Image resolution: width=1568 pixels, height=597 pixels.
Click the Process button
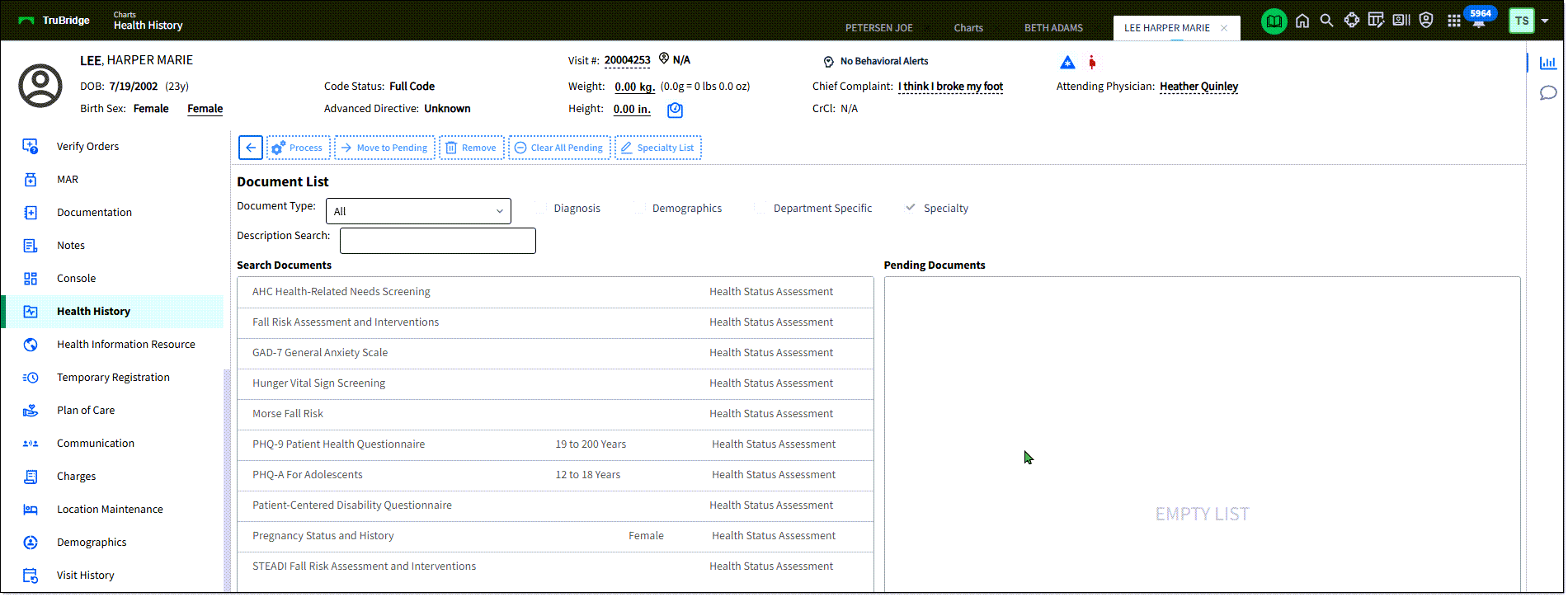(x=299, y=148)
